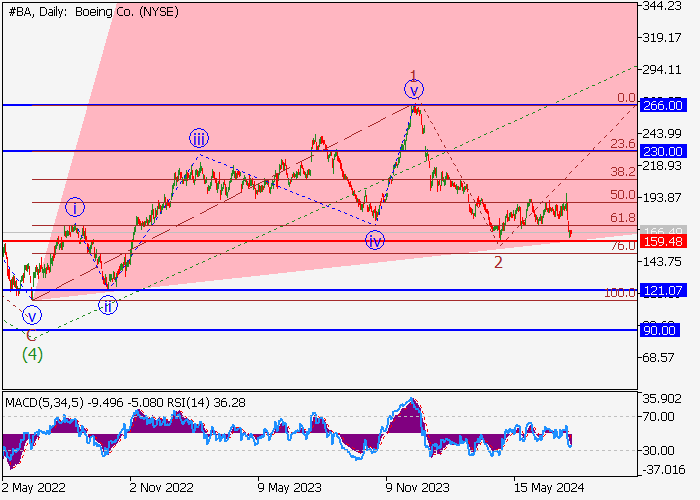
Task: Click the Fibonacci 38.2 level label
Action: point(623,172)
